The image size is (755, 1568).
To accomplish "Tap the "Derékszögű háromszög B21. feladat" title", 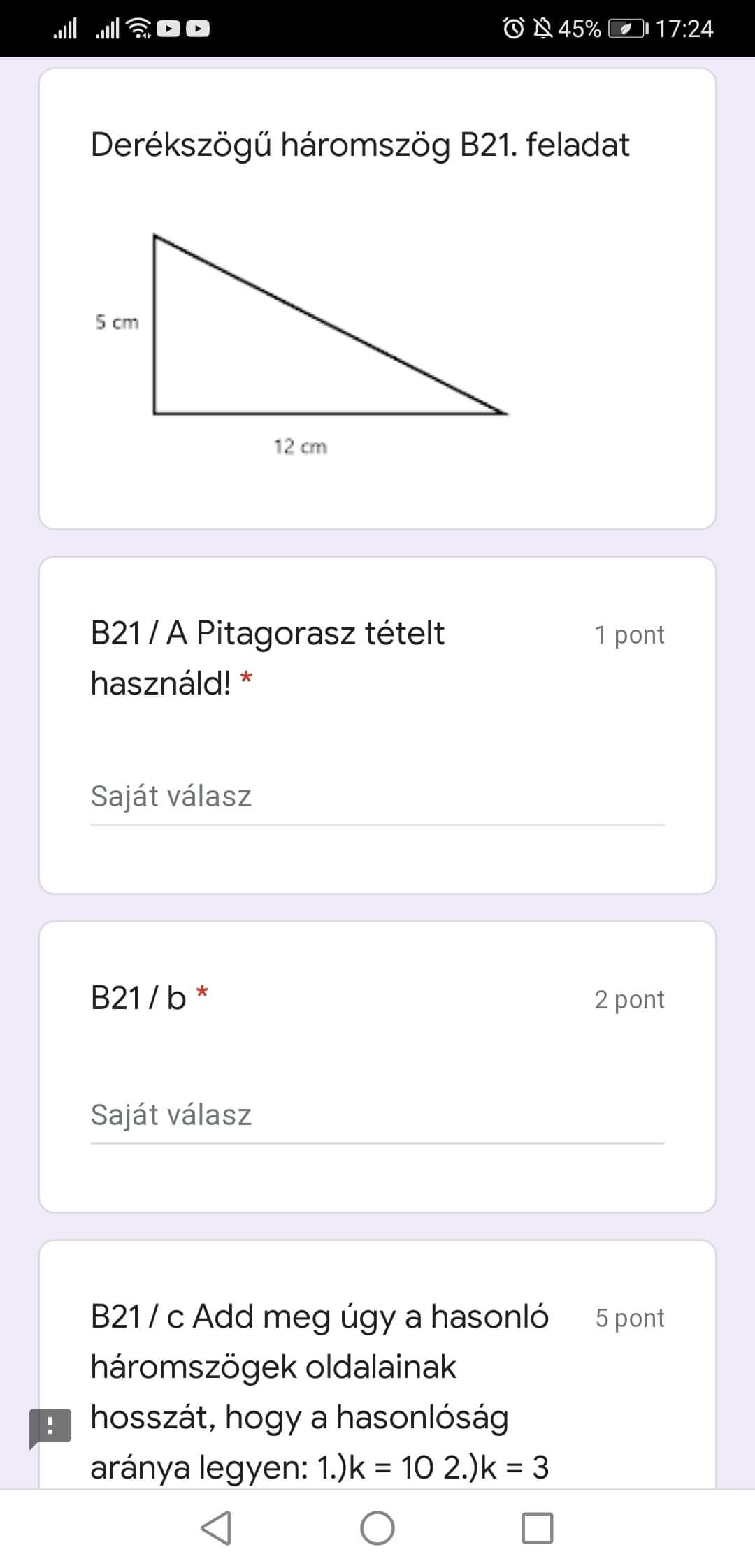I will pyautogui.click(x=360, y=145).
